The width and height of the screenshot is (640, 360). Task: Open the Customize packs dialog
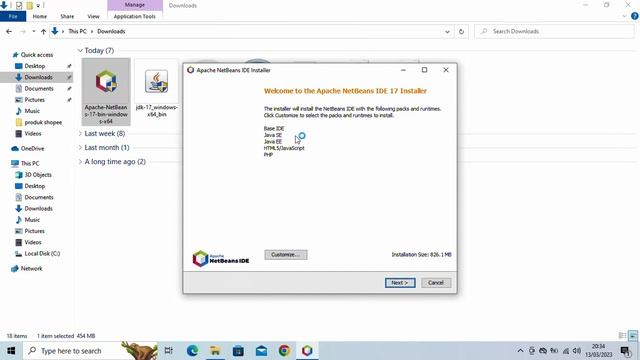[x=286, y=254]
